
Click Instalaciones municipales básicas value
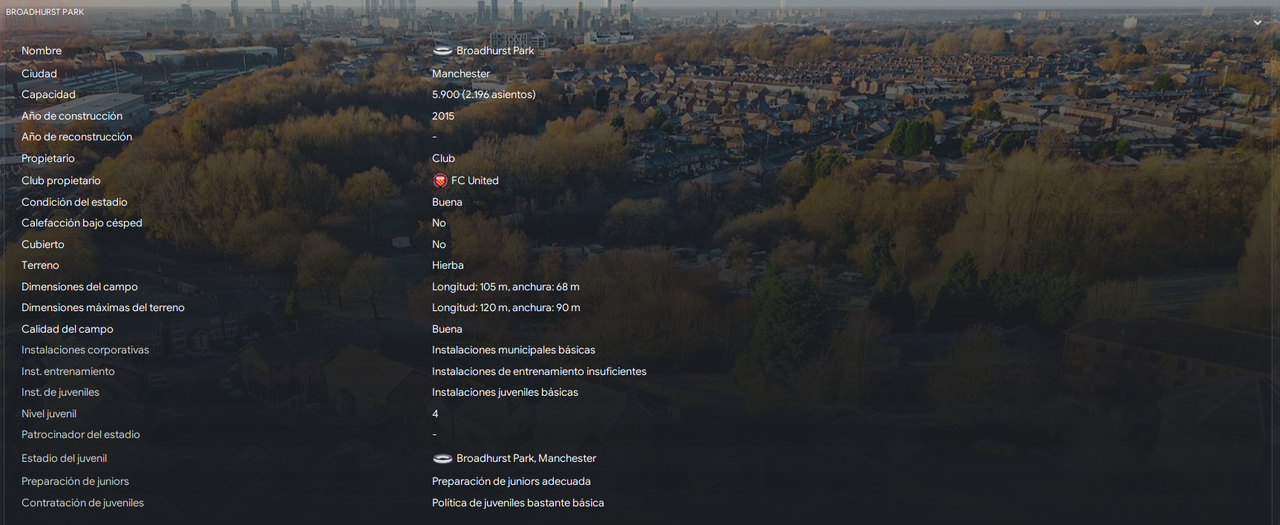(513, 350)
